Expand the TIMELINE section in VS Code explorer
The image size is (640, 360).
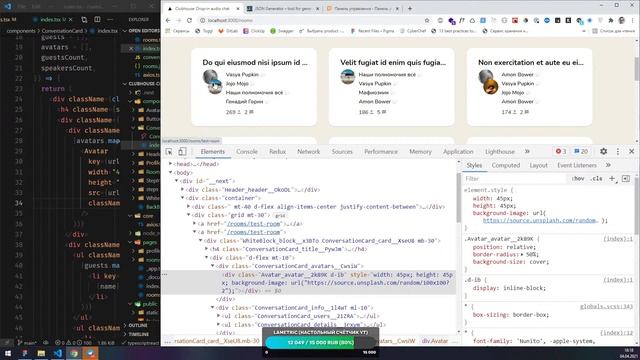[138, 334]
